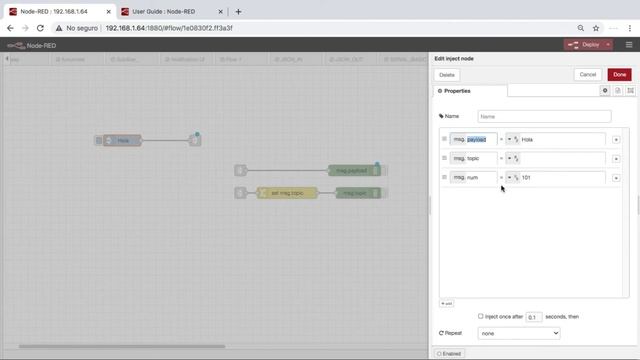This screenshot has height=360, width=640.
Task: Click into the Name input field
Action: coord(544,116)
